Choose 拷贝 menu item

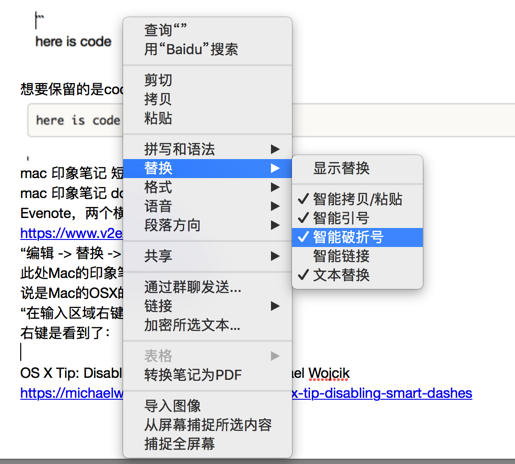click(207, 99)
